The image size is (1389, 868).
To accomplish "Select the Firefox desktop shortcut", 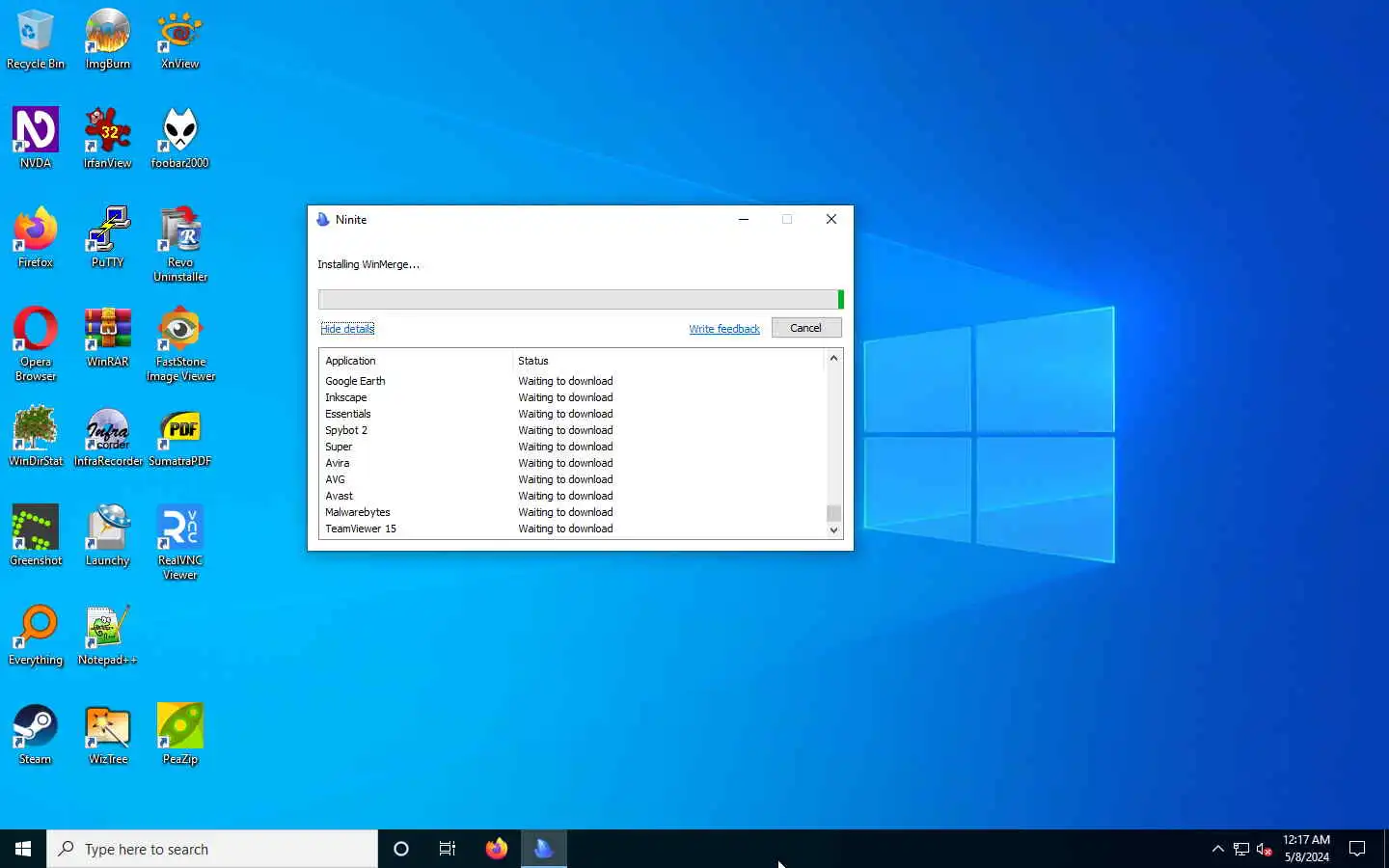I will [36, 238].
